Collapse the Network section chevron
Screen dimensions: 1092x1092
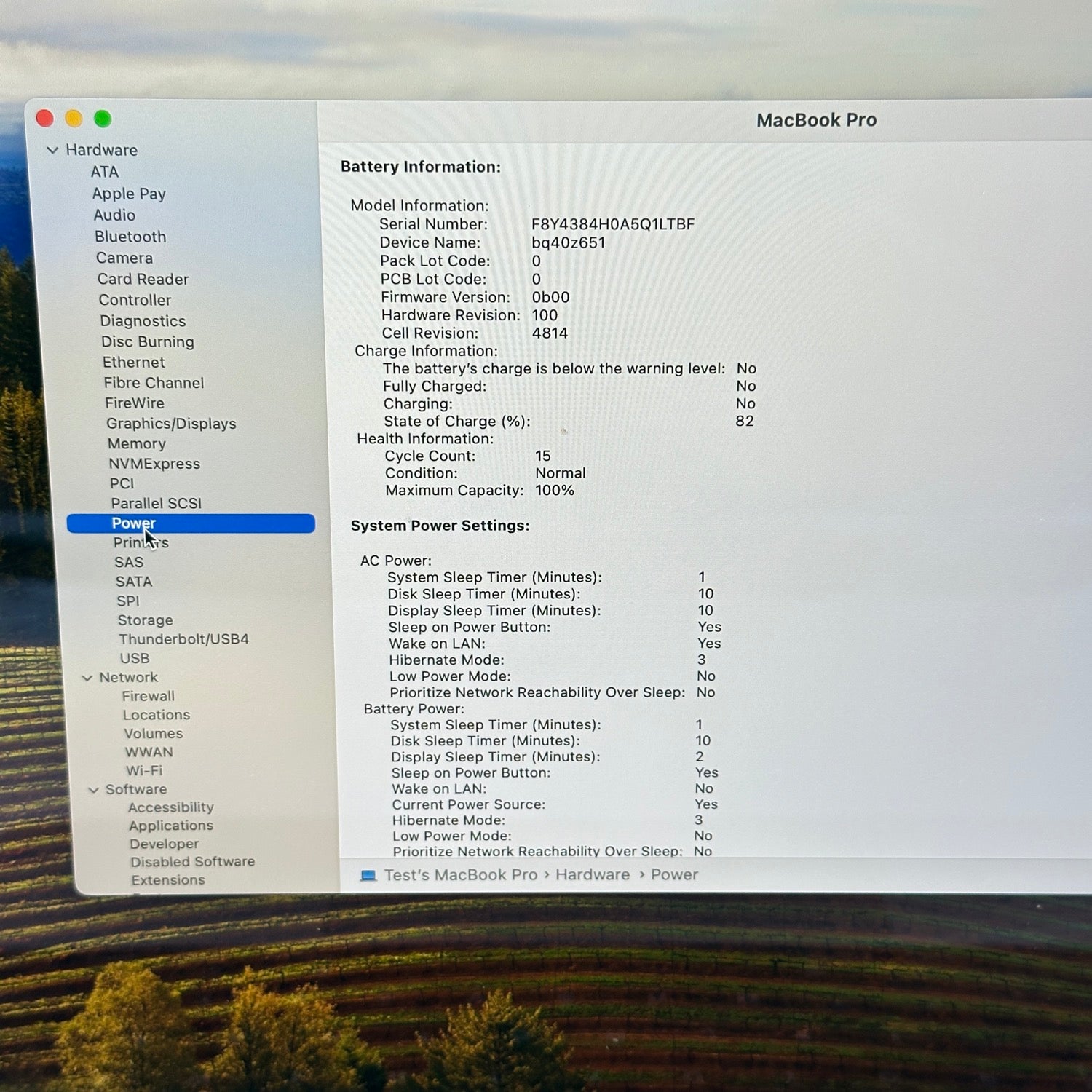tap(87, 678)
